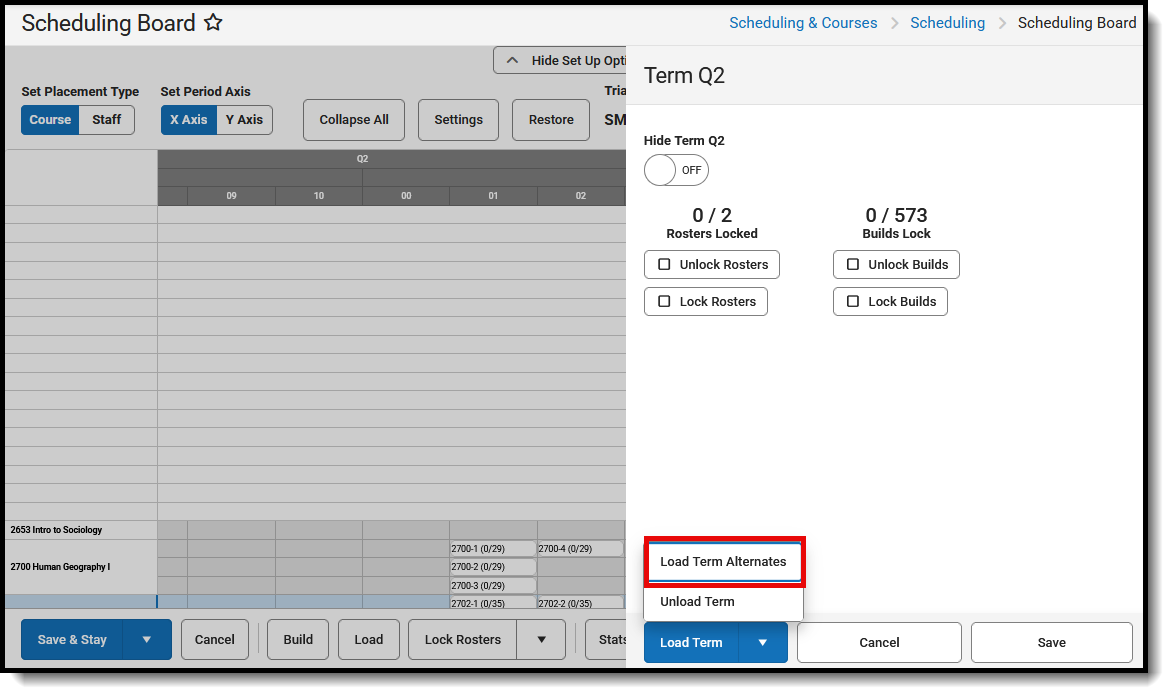
Task: Switch Set Period Axis to Y Axis
Action: pyautogui.click(x=244, y=119)
